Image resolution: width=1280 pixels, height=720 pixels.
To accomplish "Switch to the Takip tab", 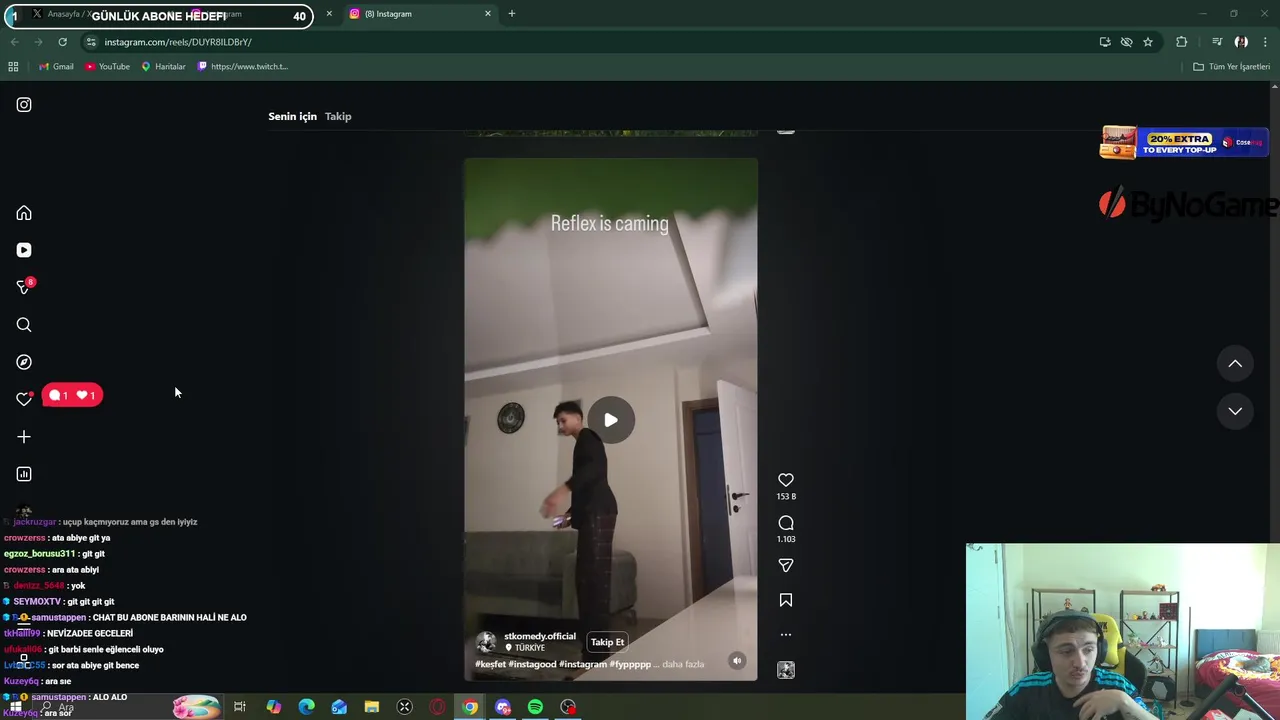I will pyautogui.click(x=338, y=116).
